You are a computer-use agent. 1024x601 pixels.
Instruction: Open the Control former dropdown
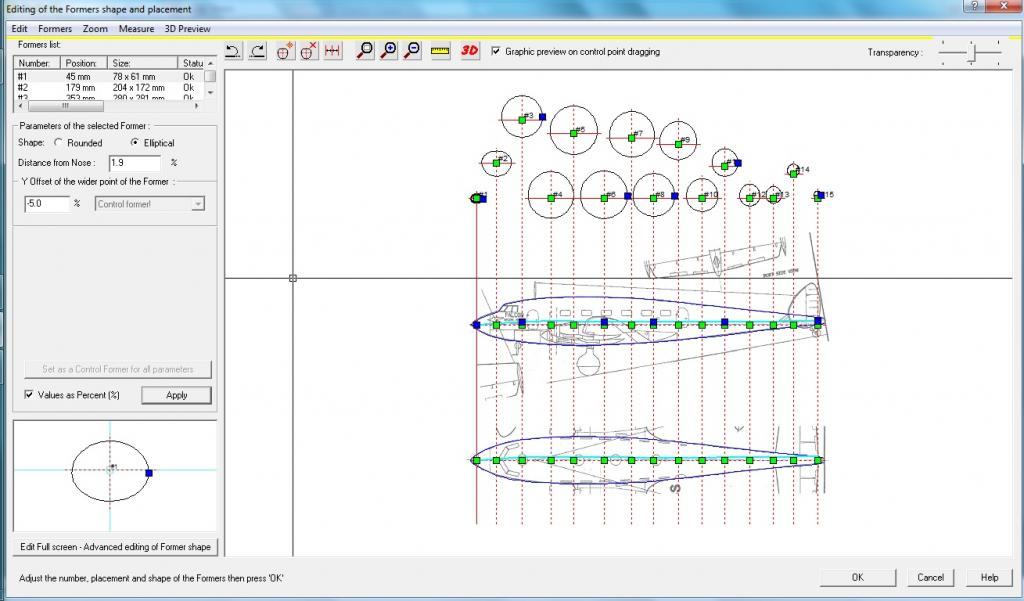pyautogui.click(x=197, y=204)
